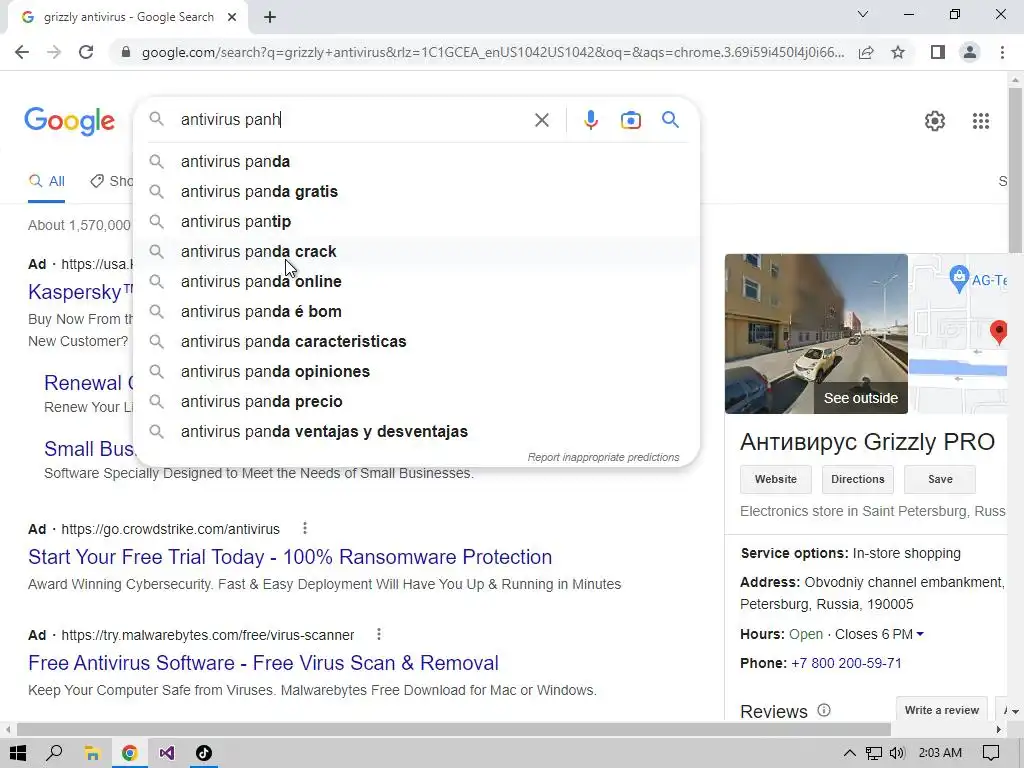Open the Grizzly PRO Website button
1024x768 pixels.
pyautogui.click(x=776, y=479)
